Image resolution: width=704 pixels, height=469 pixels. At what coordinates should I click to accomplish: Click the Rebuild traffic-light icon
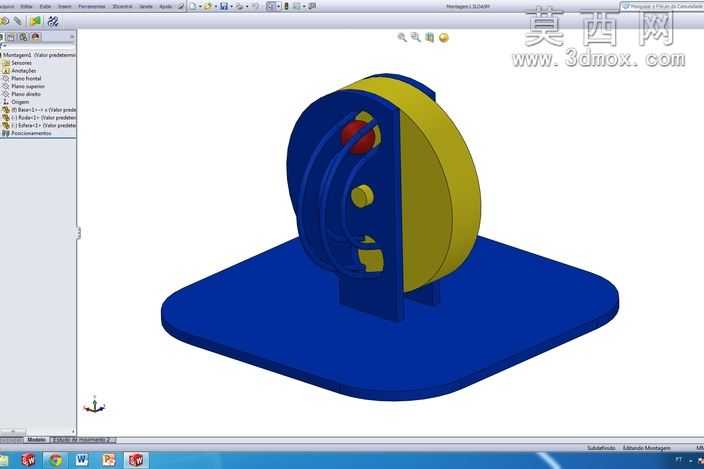(286, 6)
